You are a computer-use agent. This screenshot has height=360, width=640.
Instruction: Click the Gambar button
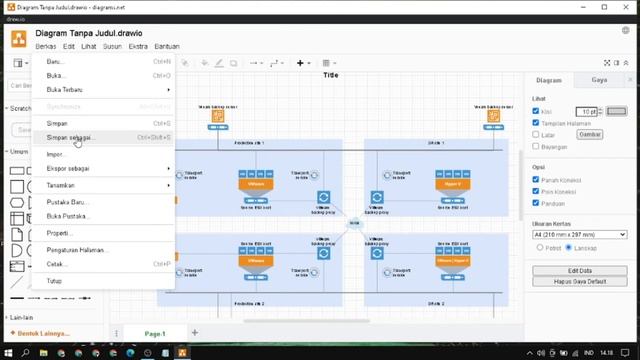(590, 134)
